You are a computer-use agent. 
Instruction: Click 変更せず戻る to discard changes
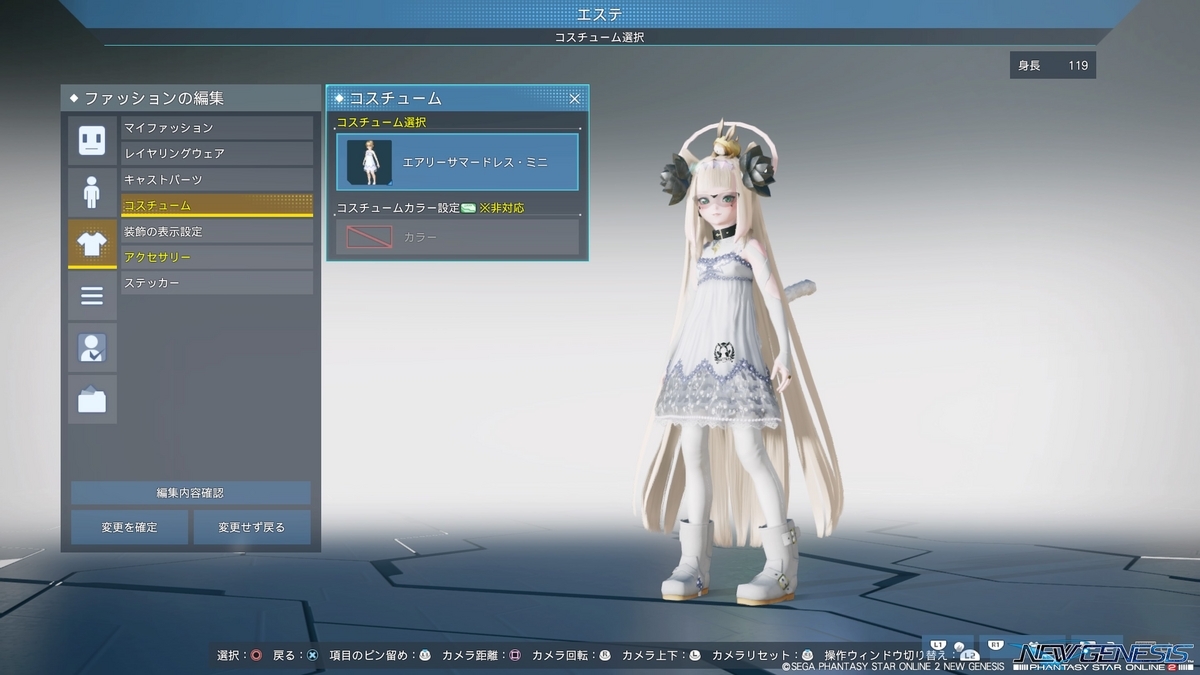251,527
